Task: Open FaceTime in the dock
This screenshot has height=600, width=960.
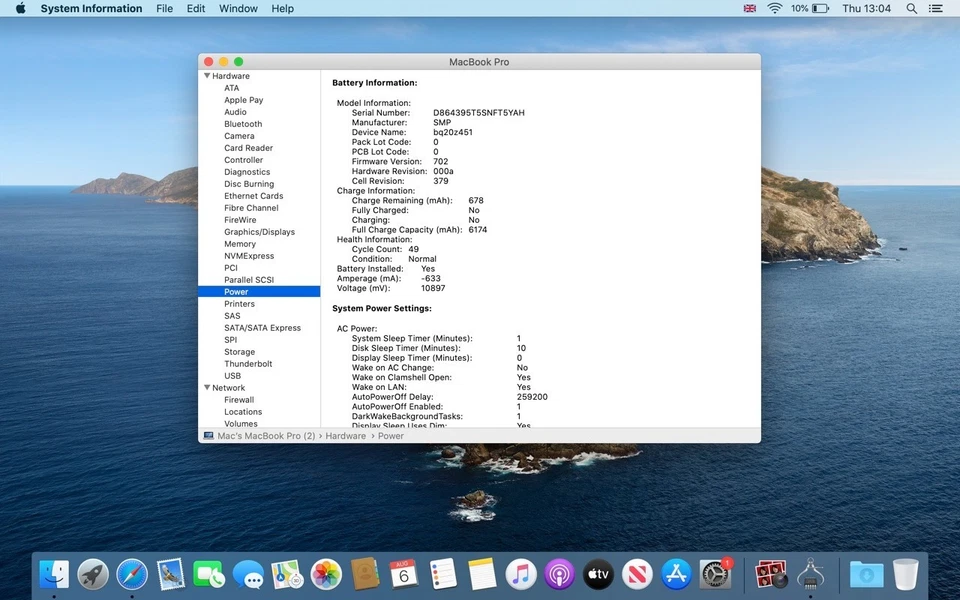Action: point(209,575)
